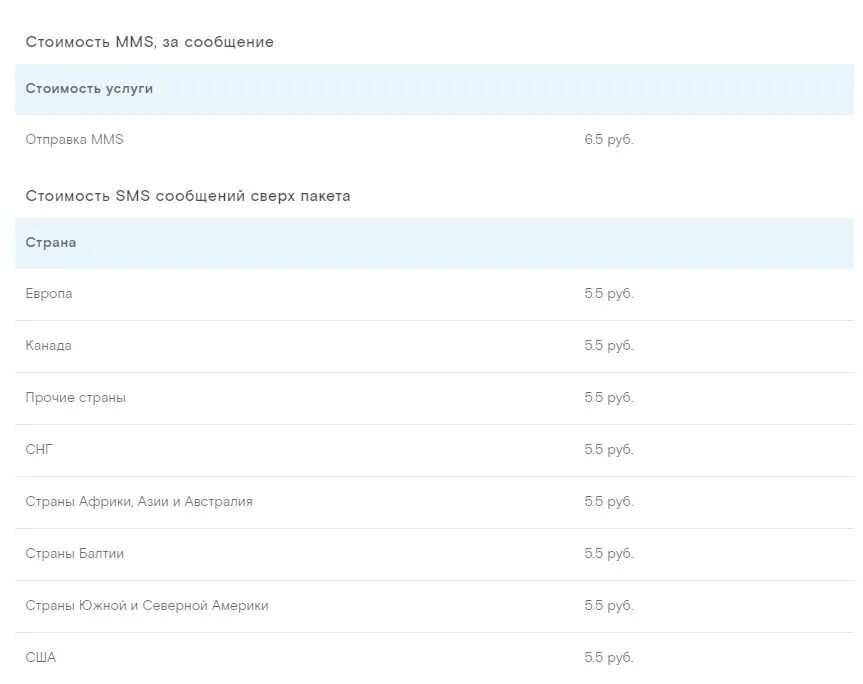Image resolution: width=863 pixels, height=684 pixels.
Task: Click the 'Страны Балтии' row label
Action: click(x=74, y=554)
